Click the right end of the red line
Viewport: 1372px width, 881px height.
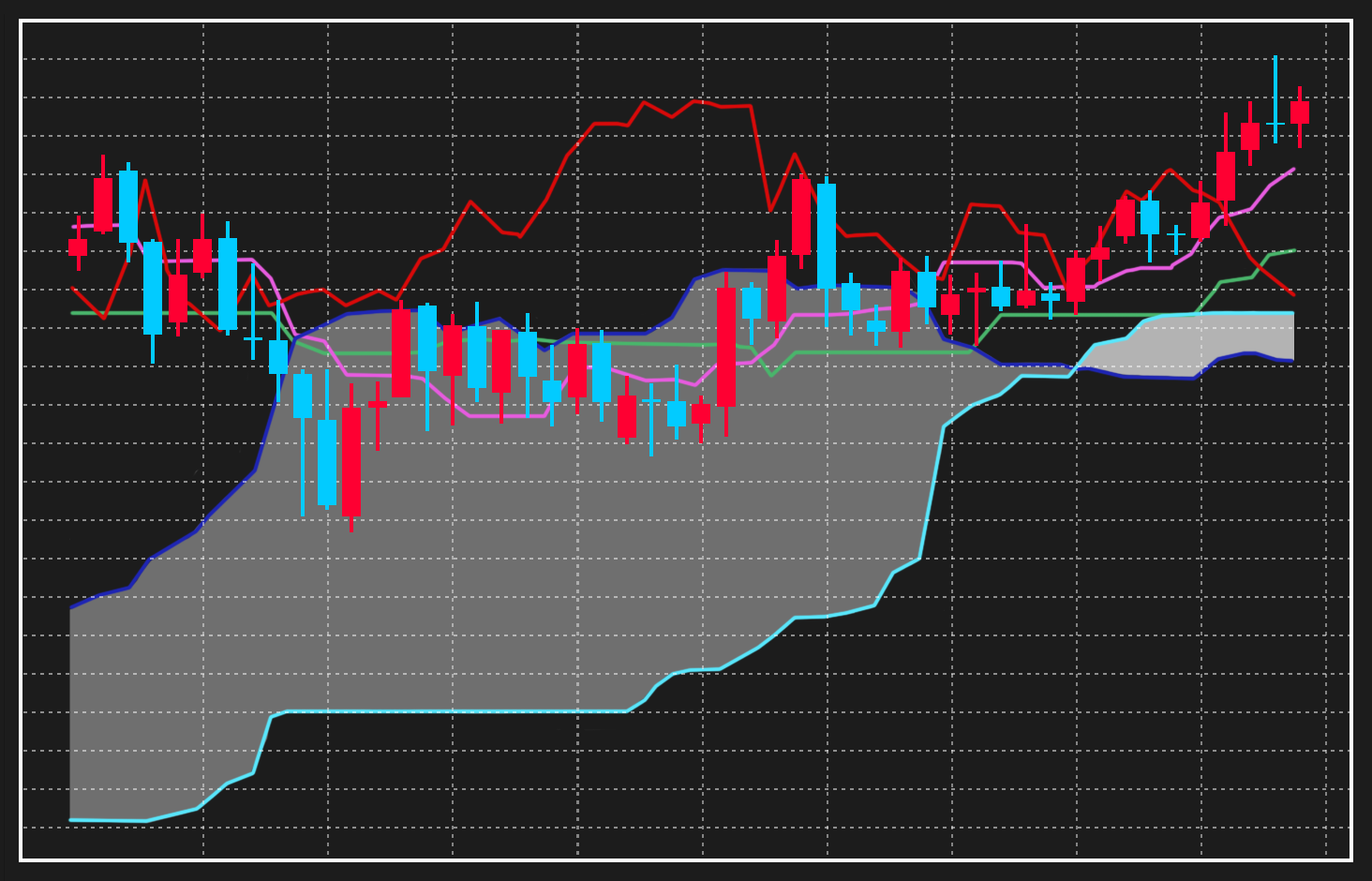(1293, 294)
